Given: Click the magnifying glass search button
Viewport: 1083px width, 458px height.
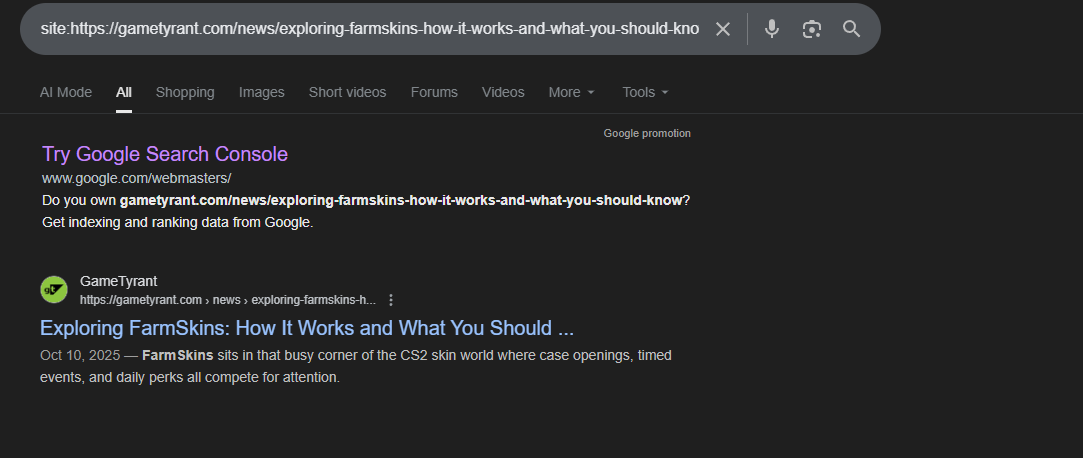Looking at the screenshot, I should (x=851, y=29).
